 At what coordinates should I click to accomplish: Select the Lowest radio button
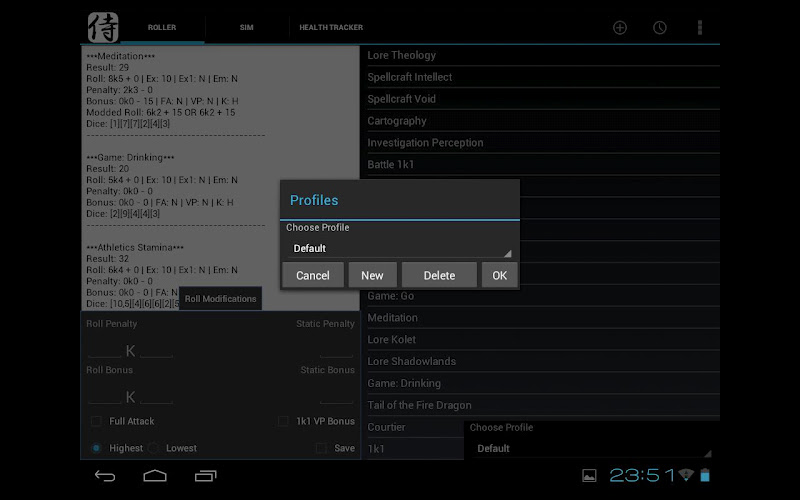click(x=153, y=448)
